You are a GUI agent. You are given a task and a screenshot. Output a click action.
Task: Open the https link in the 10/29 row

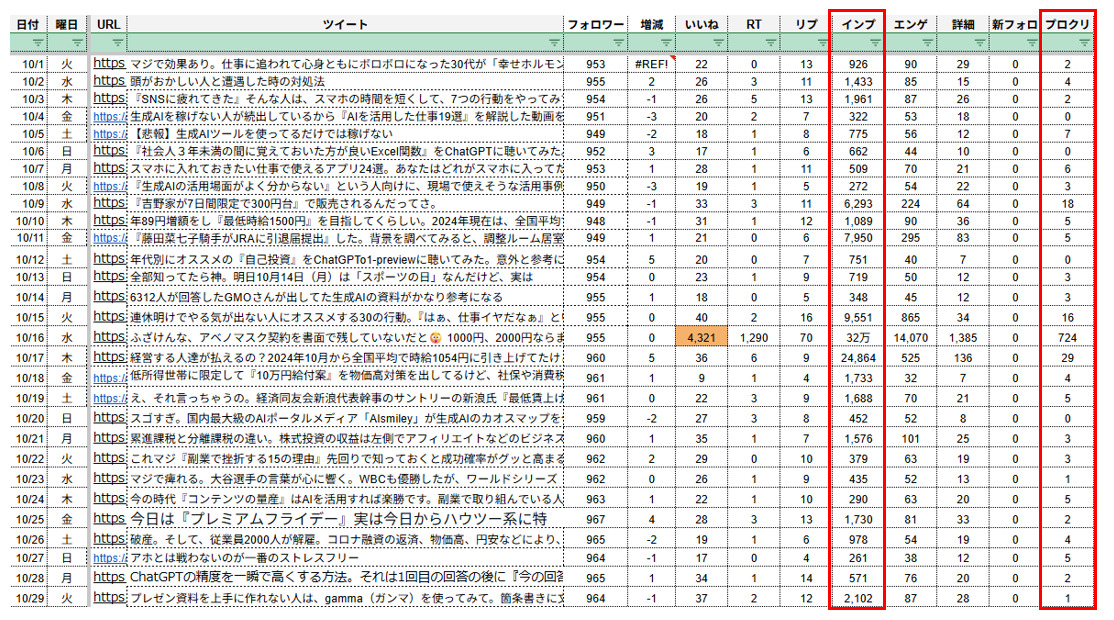point(109,597)
